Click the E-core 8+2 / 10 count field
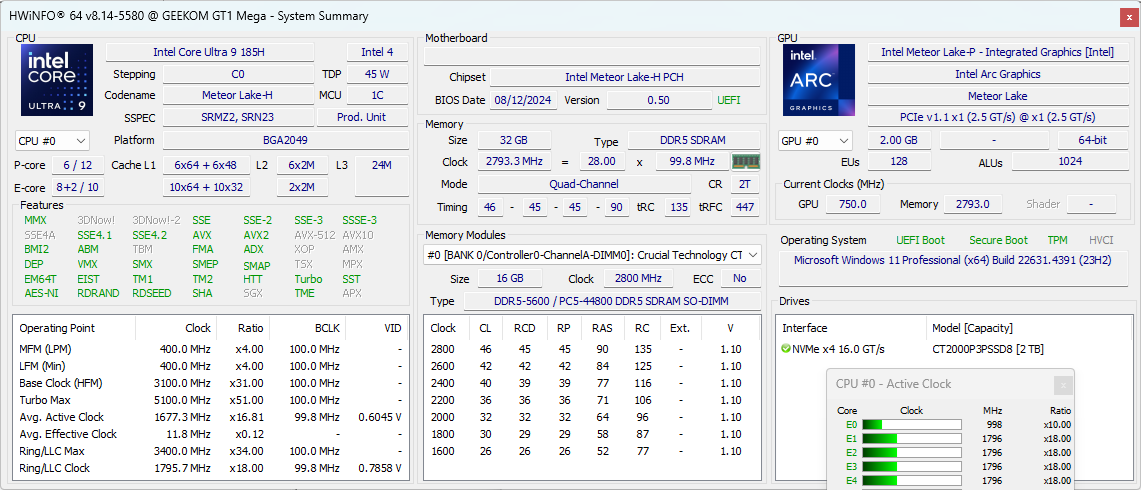The image size is (1141, 490). click(x=78, y=188)
